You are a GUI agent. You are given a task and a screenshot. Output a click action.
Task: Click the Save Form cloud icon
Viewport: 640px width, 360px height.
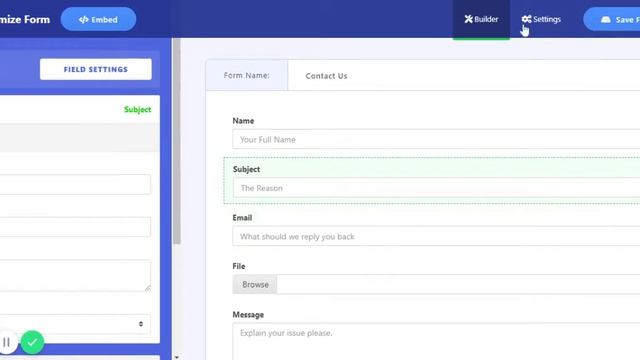click(606, 20)
